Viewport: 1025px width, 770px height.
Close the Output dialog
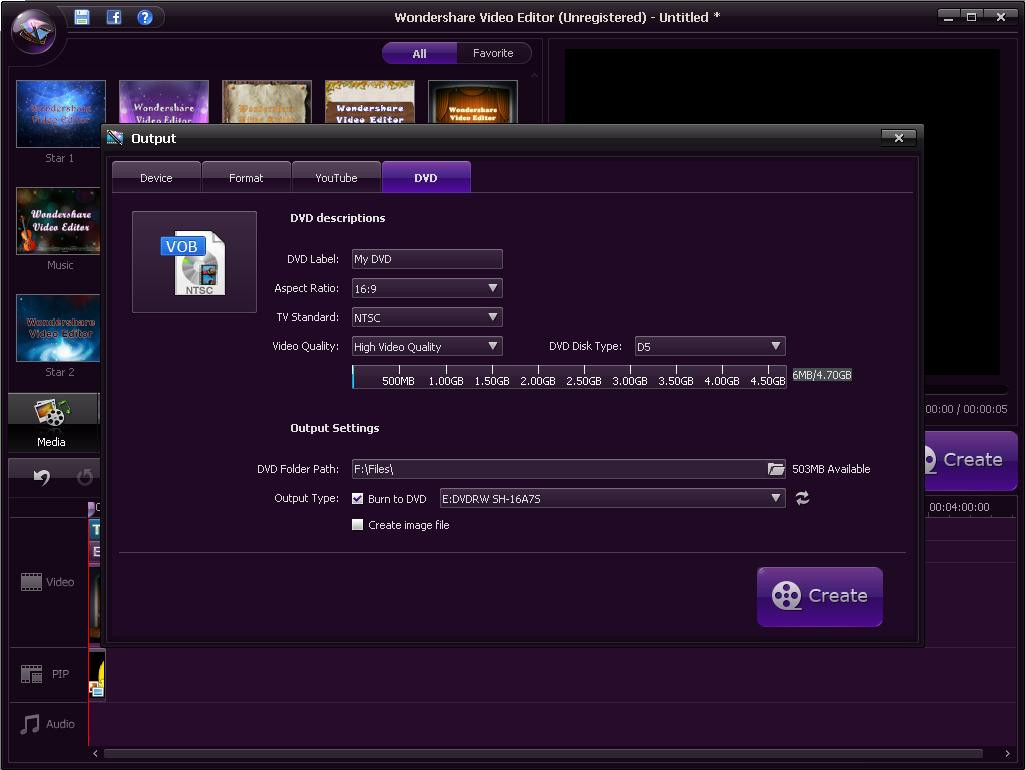[x=898, y=137]
